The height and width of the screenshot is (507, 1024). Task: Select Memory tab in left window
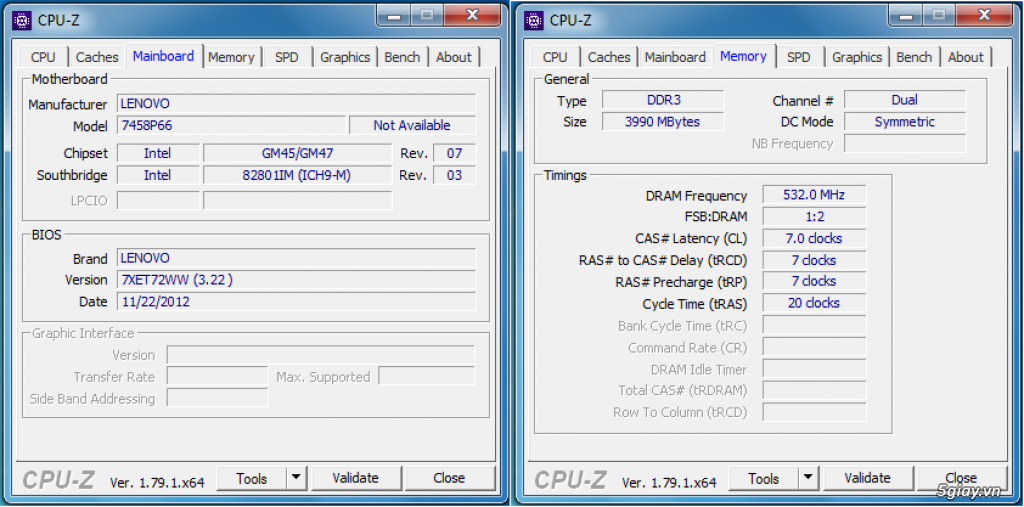pos(231,57)
